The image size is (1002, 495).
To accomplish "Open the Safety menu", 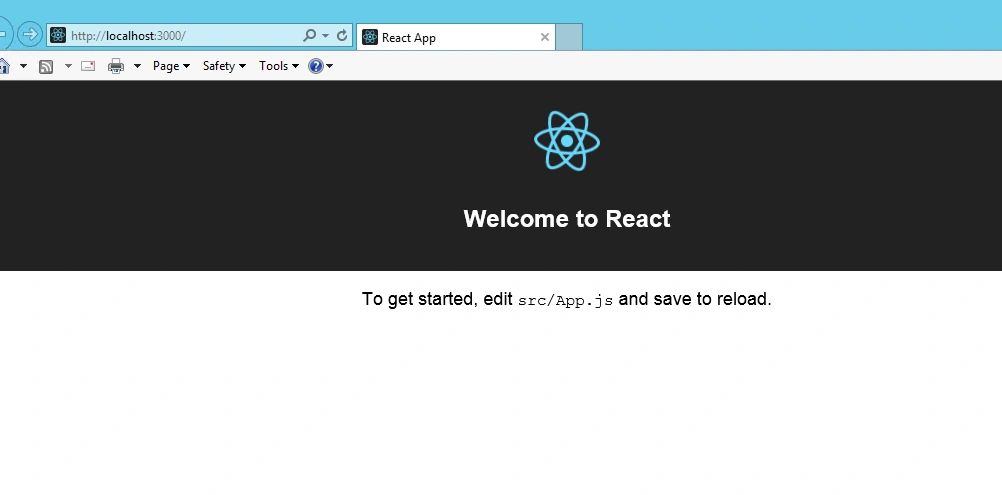I will 224,66.
